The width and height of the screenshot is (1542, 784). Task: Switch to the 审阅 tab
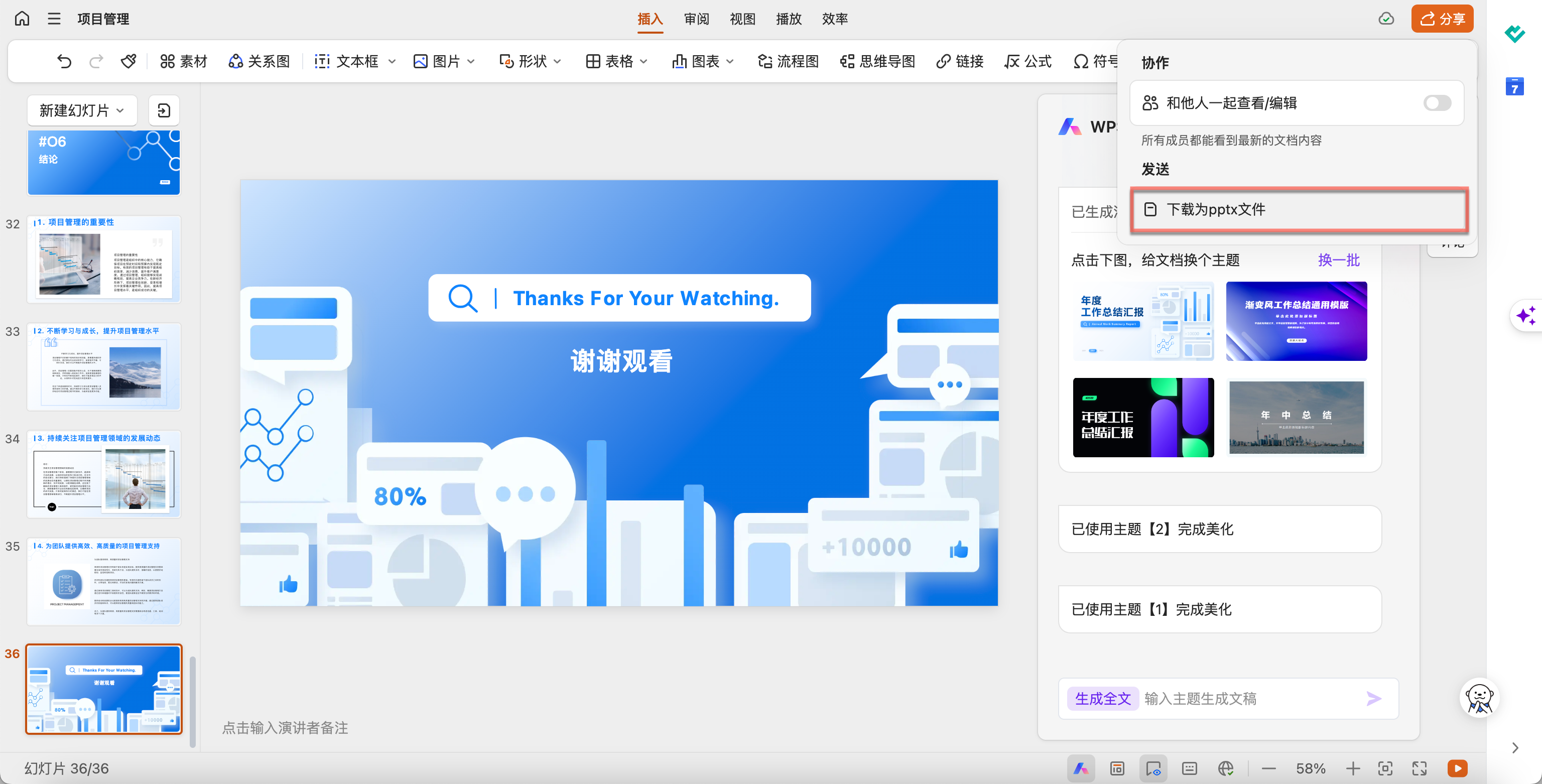point(697,19)
